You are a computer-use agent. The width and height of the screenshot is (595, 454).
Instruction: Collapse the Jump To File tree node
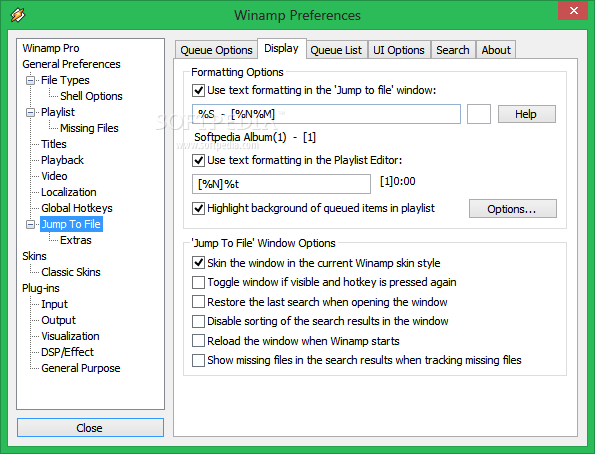coord(30,224)
